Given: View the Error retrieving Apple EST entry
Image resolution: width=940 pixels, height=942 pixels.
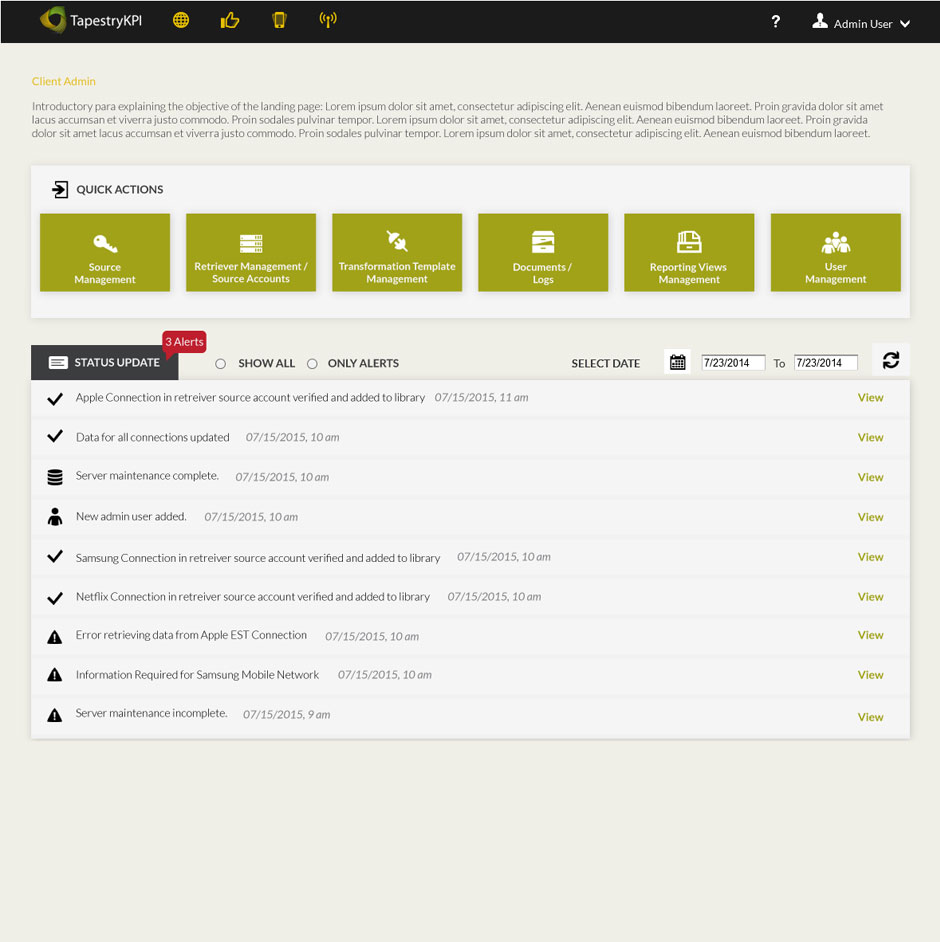Looking at the screenshot, I should (870, 635).
